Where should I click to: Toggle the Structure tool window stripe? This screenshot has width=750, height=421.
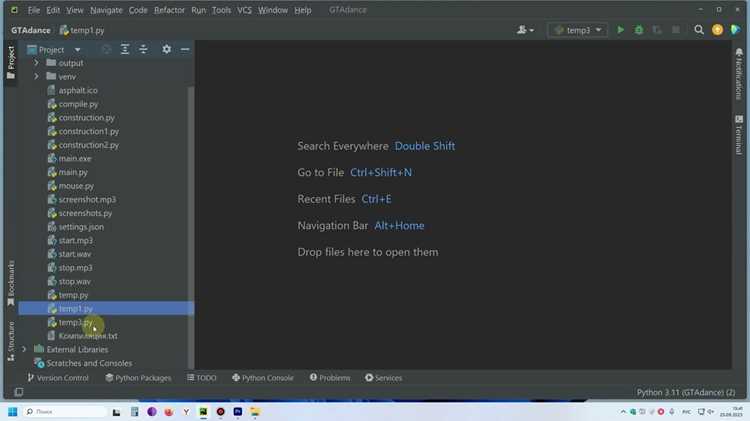(11, 341)
